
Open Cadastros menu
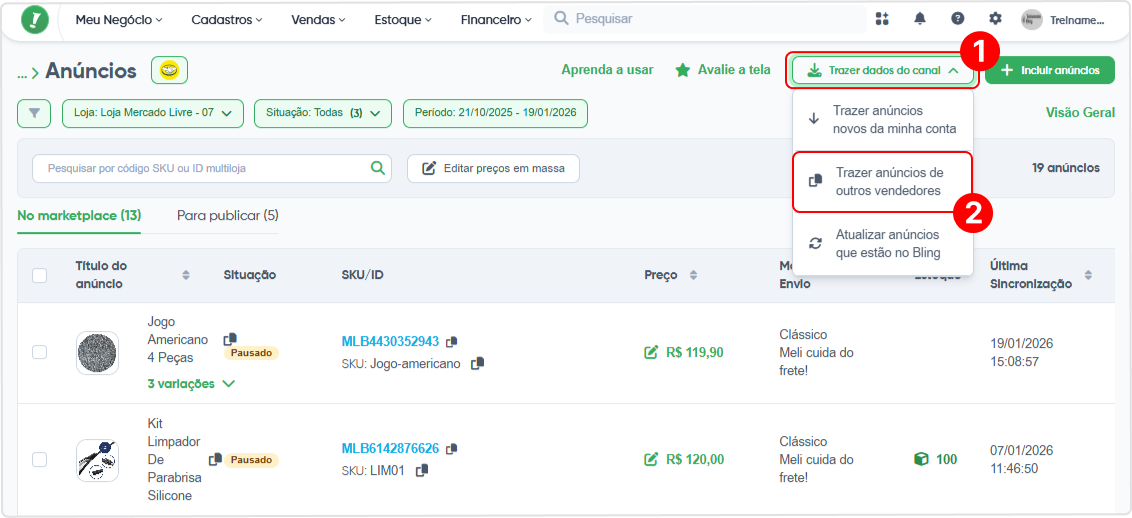tap(227, 20)
